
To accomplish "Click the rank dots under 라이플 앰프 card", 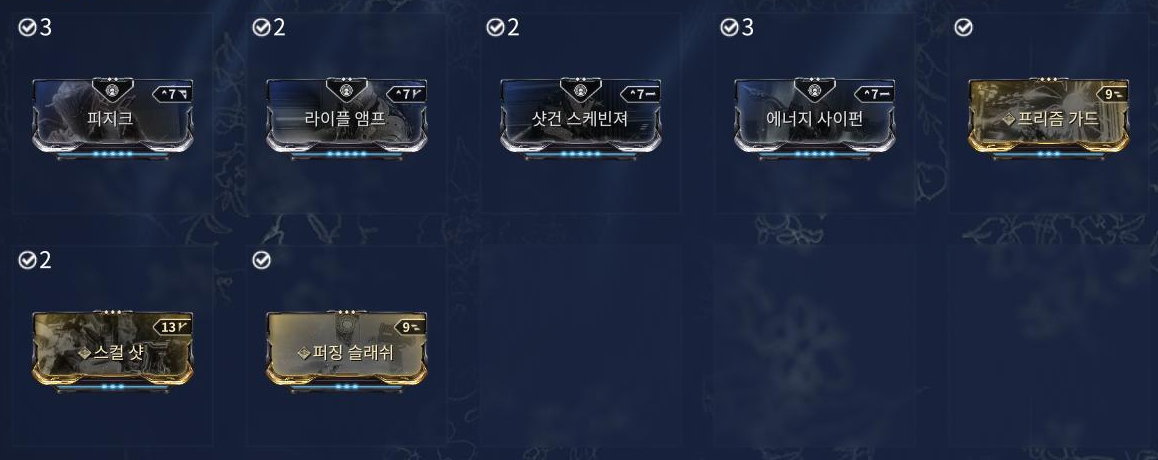I will point(347,154).
